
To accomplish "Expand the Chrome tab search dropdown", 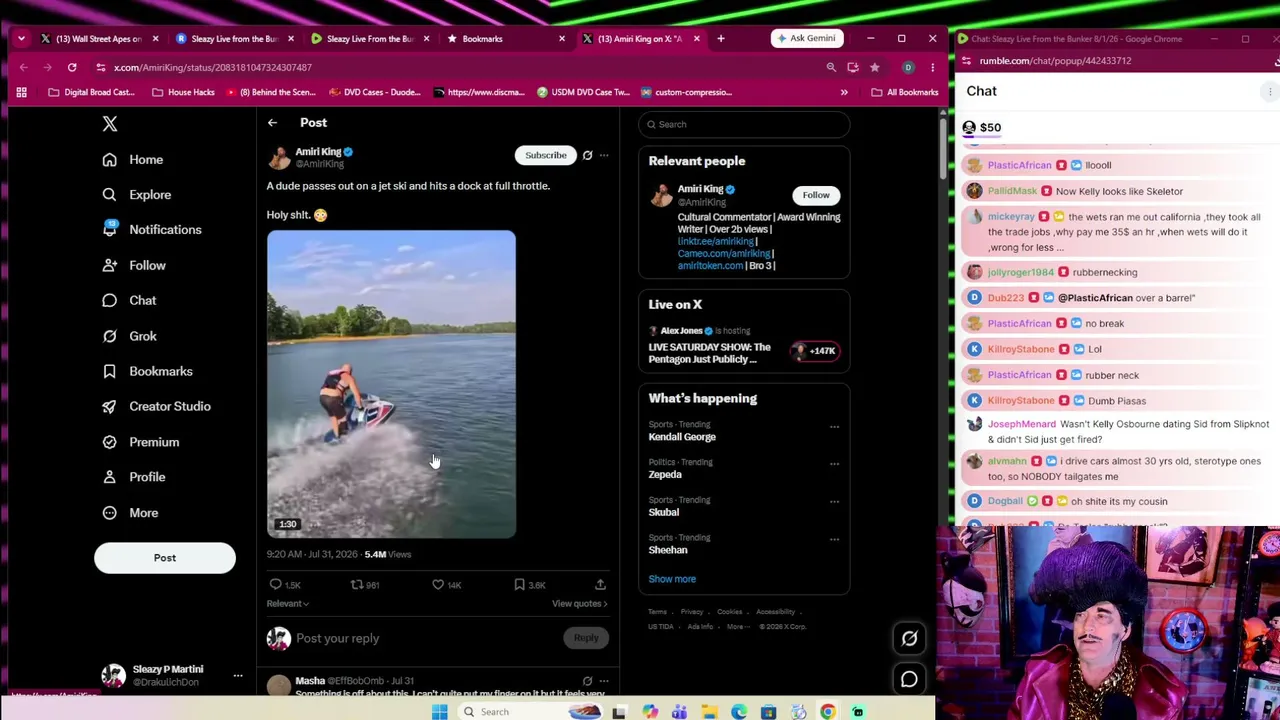I will (x=21, y=39).
